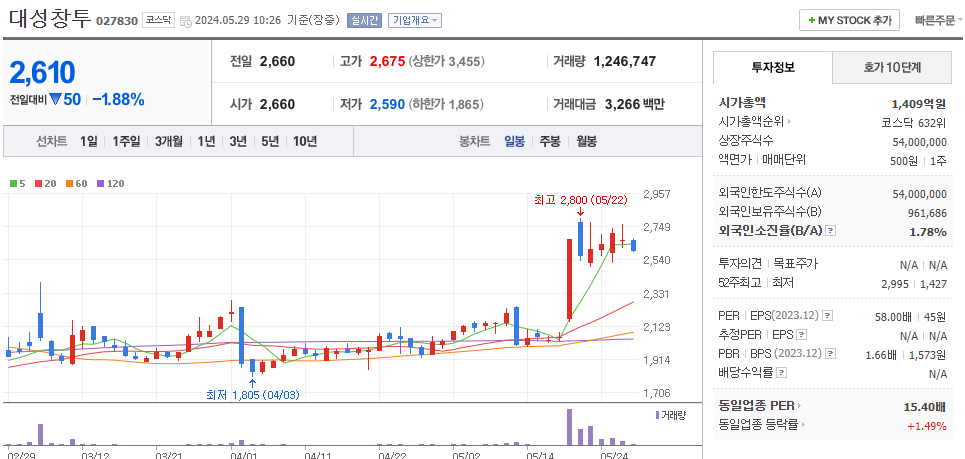
Task: Select the 1년 line chart period
Action: (x=206, y=141)
